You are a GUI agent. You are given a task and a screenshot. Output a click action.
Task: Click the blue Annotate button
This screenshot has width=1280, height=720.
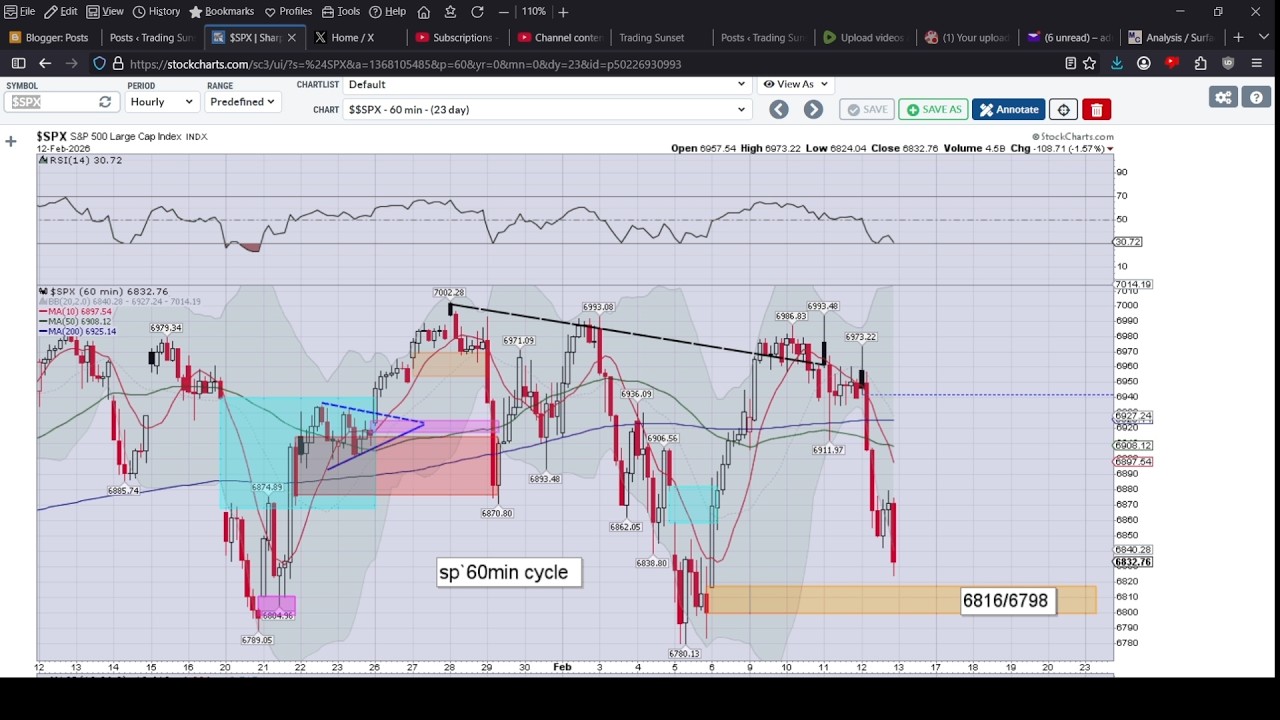(x=1009, y=110)
